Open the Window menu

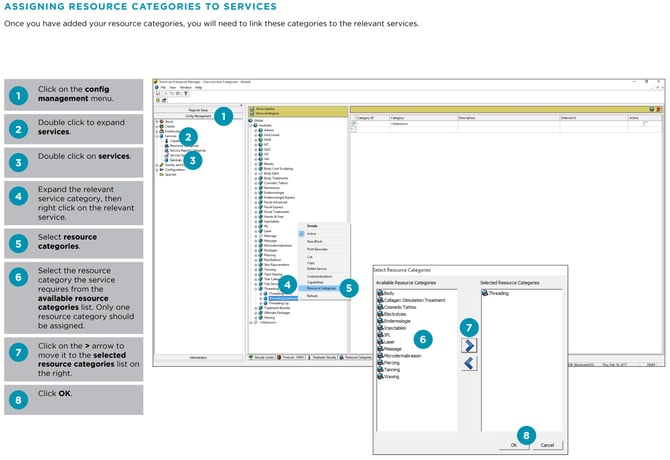(x=185, y=88)
